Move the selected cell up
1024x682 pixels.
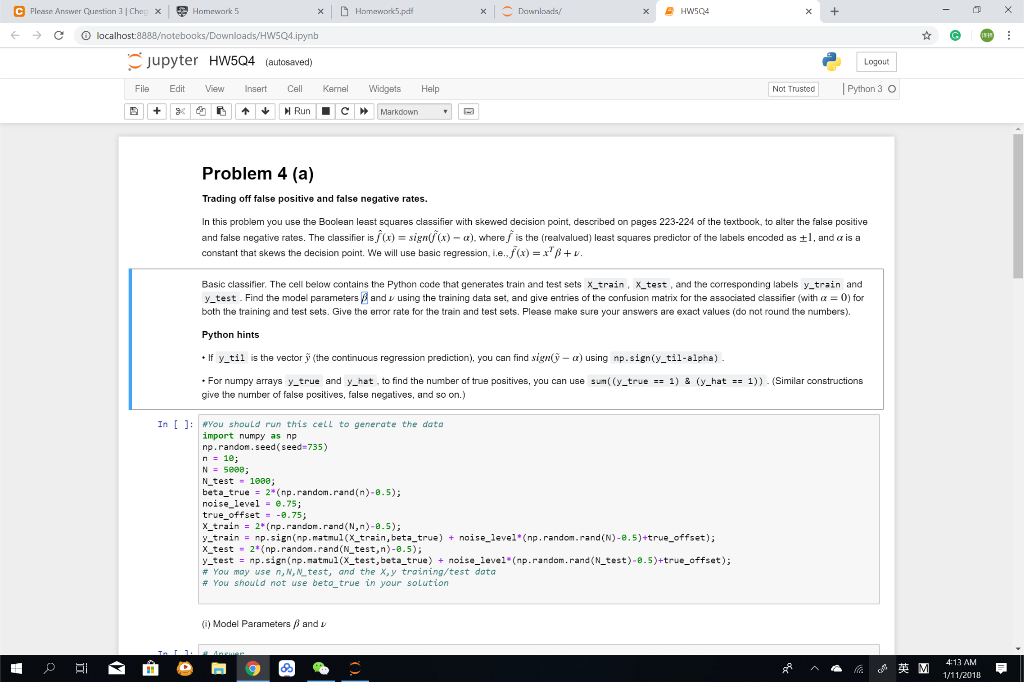[x=245, y=111]
